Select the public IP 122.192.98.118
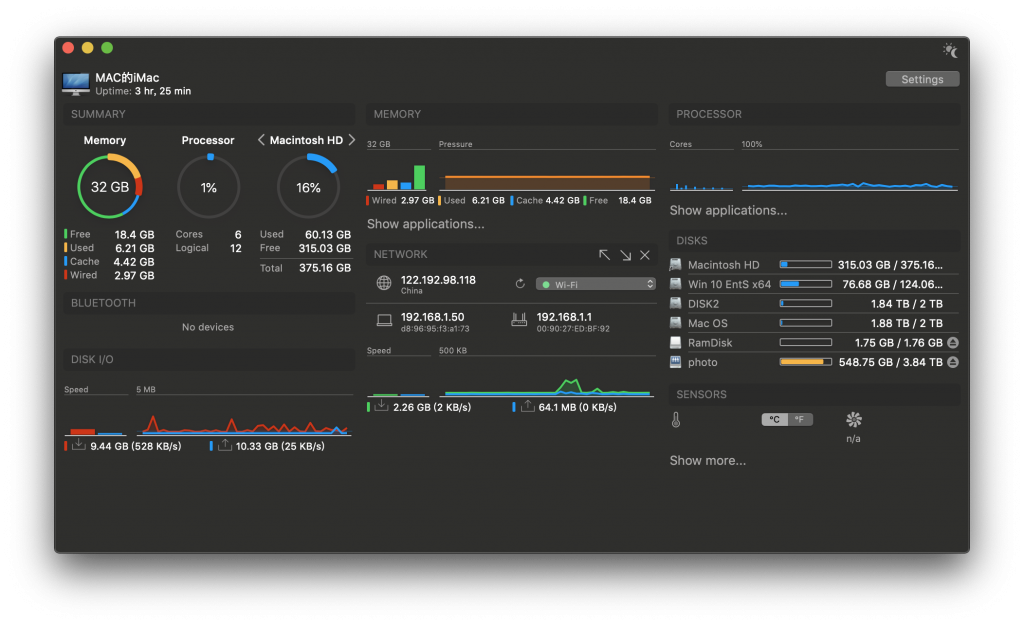Viewport: 1024px width, 625px height. pyautogui.click(x=438, y=280)
